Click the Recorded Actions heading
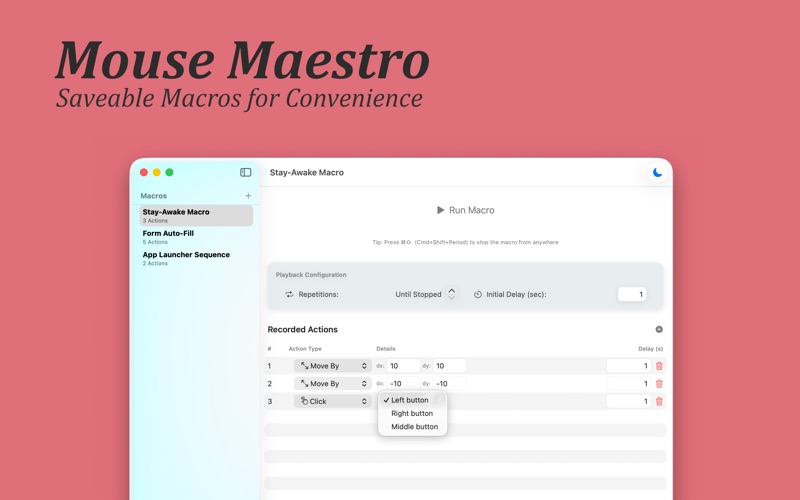This screenshot has width=800, height=500. pos(303,330)
